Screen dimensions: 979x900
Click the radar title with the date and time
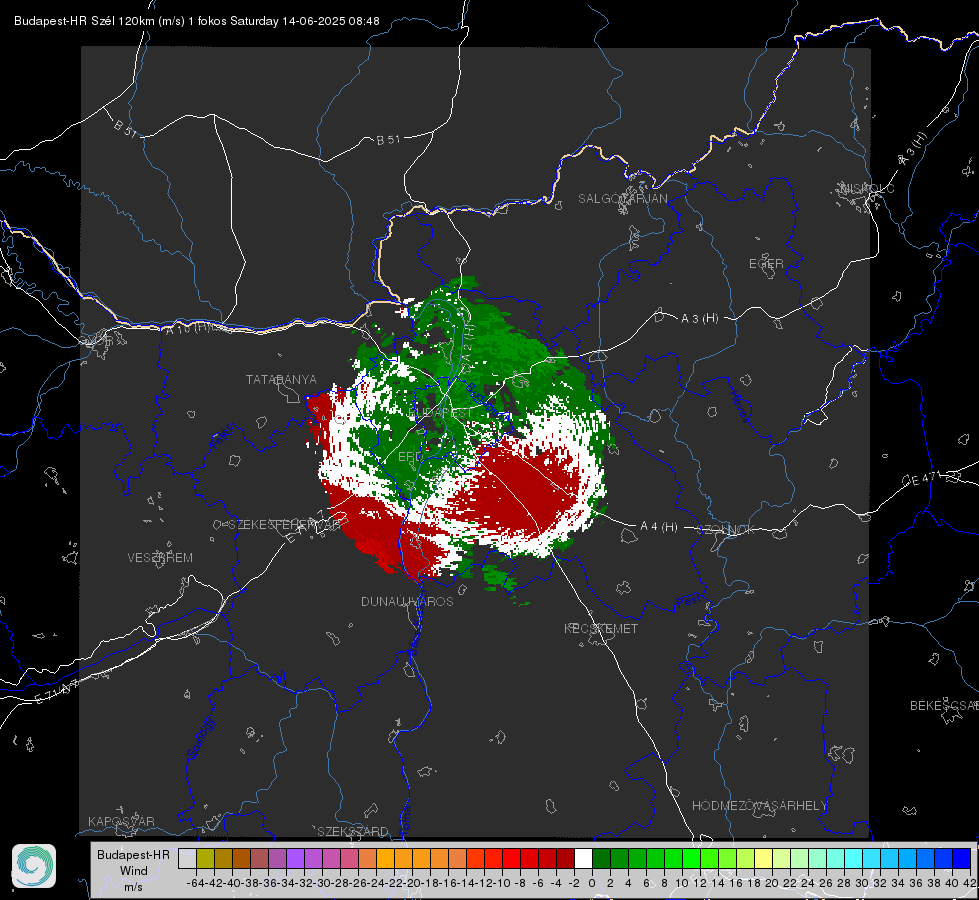tap(197, 21)
